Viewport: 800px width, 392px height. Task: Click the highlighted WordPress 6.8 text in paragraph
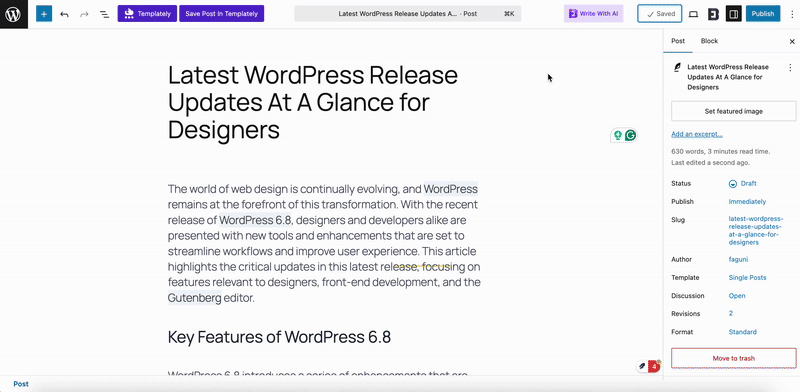point(255,221)
